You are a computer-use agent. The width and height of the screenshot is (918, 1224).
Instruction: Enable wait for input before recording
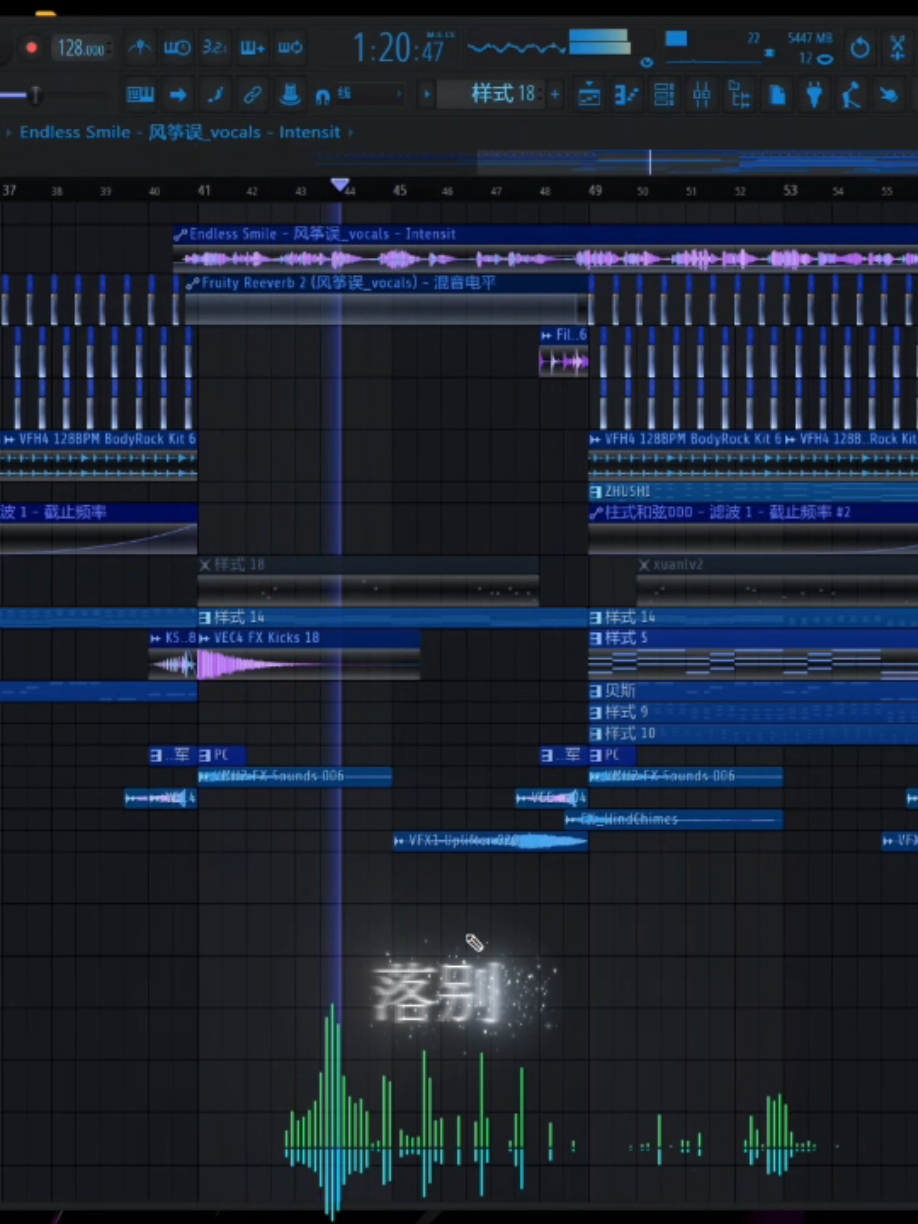click(x=177, y=47)
